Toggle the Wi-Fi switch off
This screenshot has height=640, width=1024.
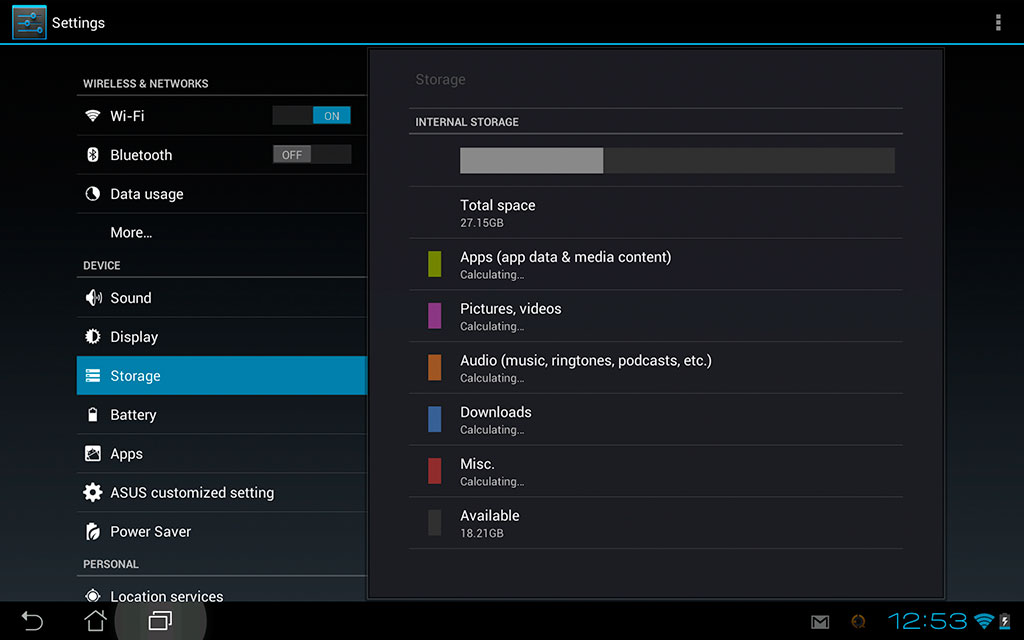[311, 116]
